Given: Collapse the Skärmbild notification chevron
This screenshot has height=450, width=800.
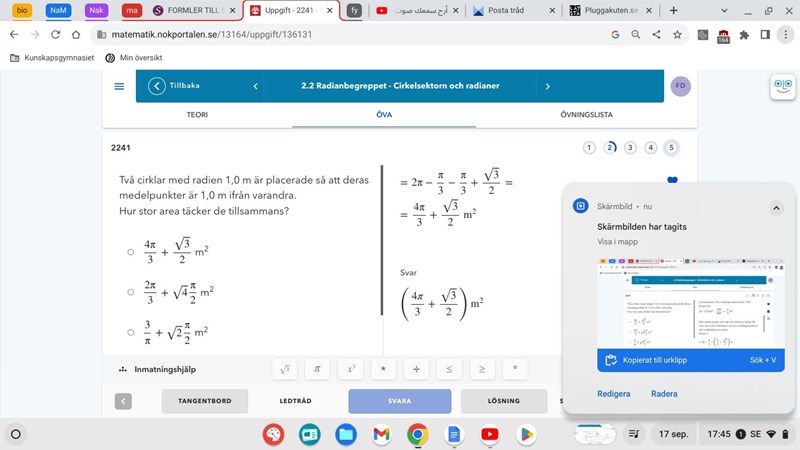Looking at the screenshot, I should pyautogui.click(x=775, y=207).
